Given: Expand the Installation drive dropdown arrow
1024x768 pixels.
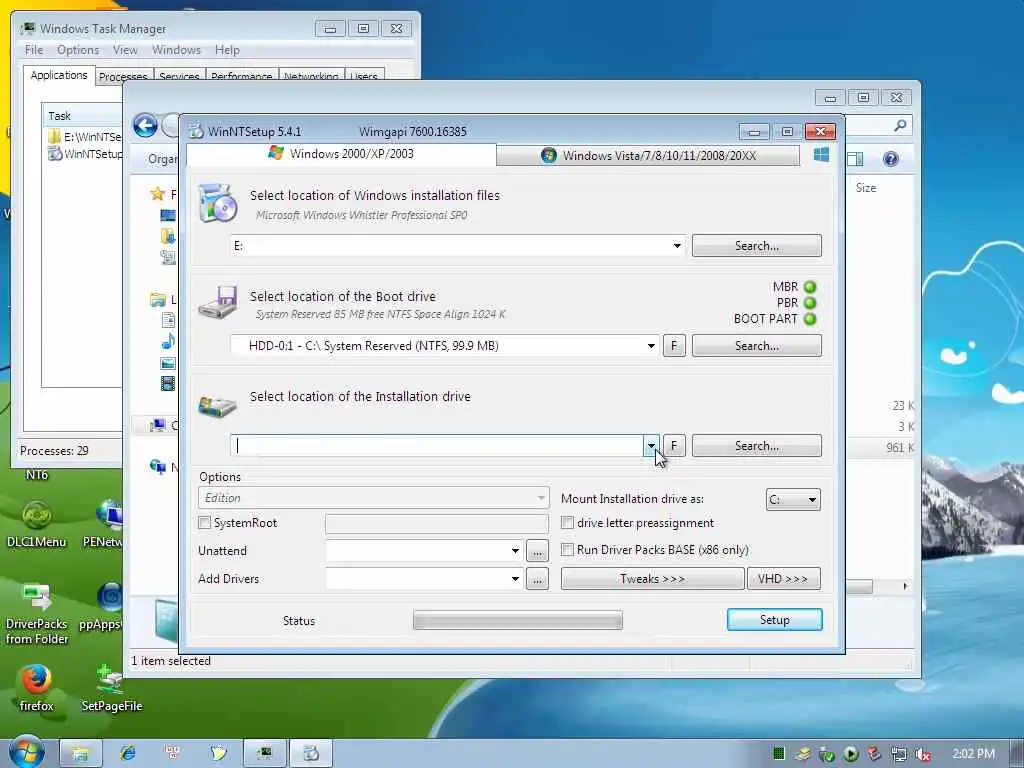Looking at the screenshot, I should pos(651,446).
